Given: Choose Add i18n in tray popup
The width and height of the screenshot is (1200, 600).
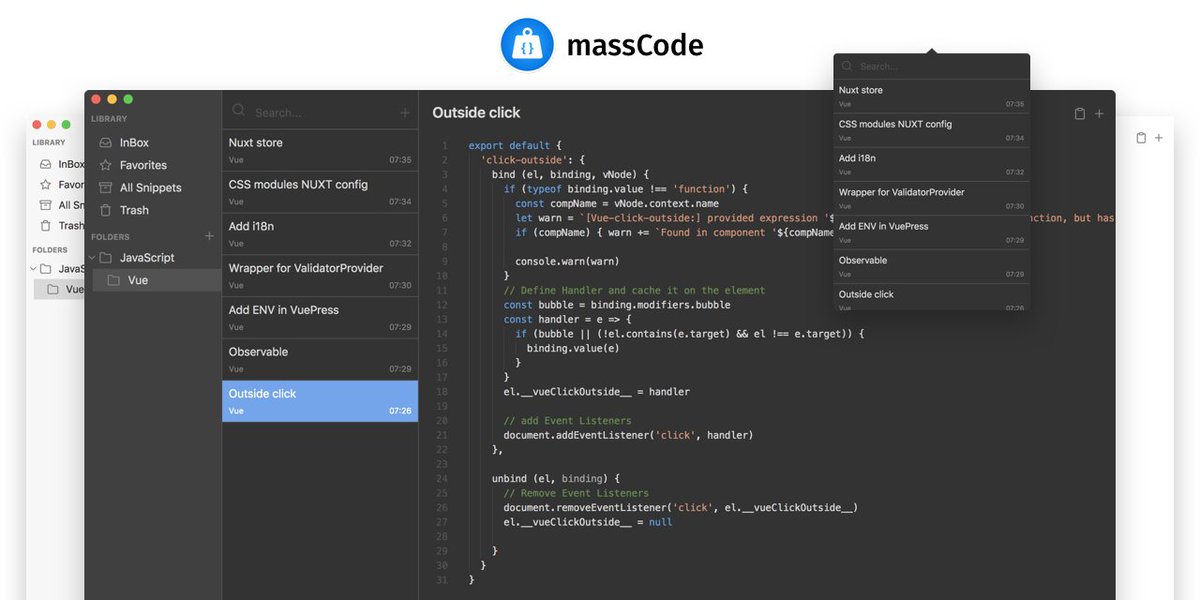Looking at the screenshot, I should point(931,164).
